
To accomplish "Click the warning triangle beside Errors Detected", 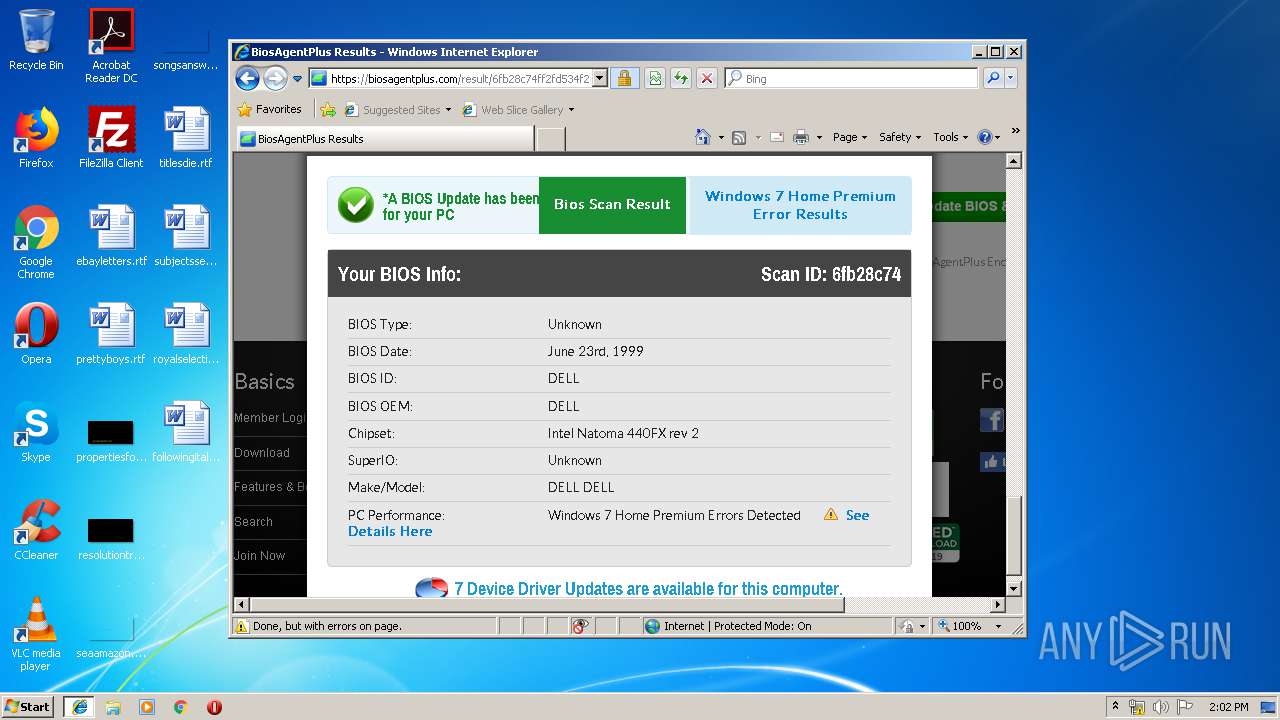I will [x=831, y=514].
